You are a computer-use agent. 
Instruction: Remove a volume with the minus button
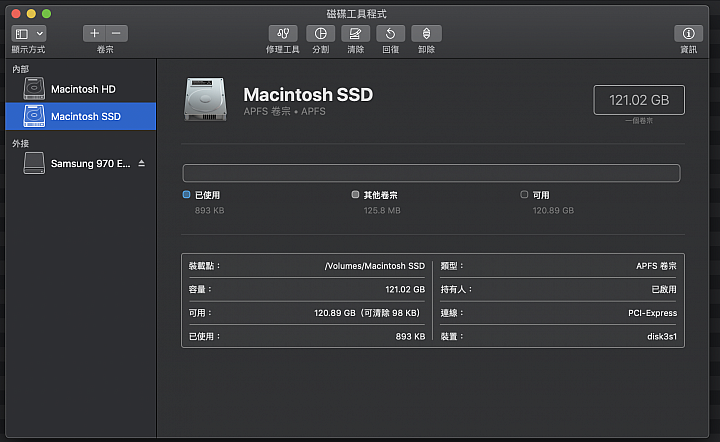(x=117, y=34)
